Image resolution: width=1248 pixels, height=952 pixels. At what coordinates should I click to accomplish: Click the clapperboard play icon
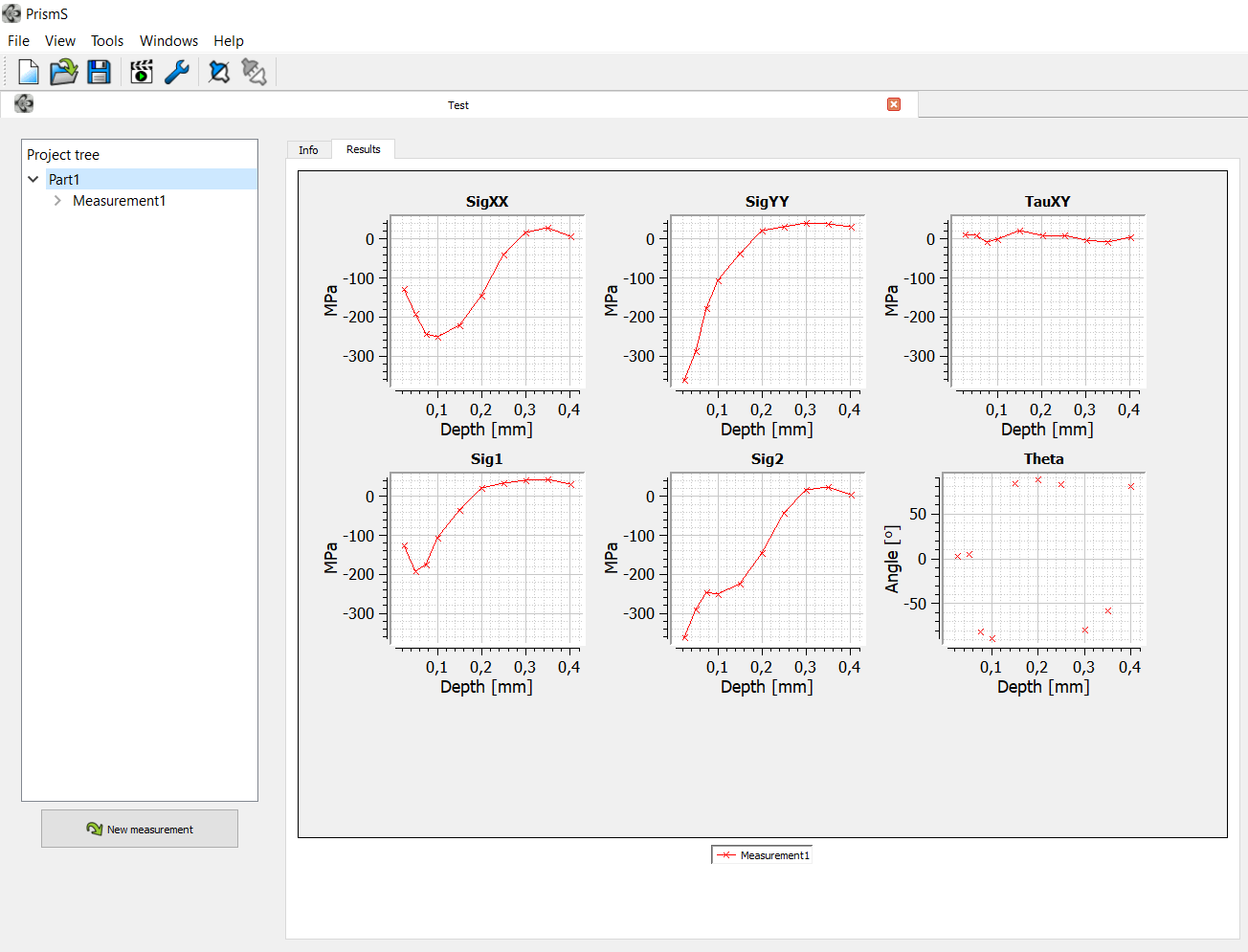click(142, 72)
